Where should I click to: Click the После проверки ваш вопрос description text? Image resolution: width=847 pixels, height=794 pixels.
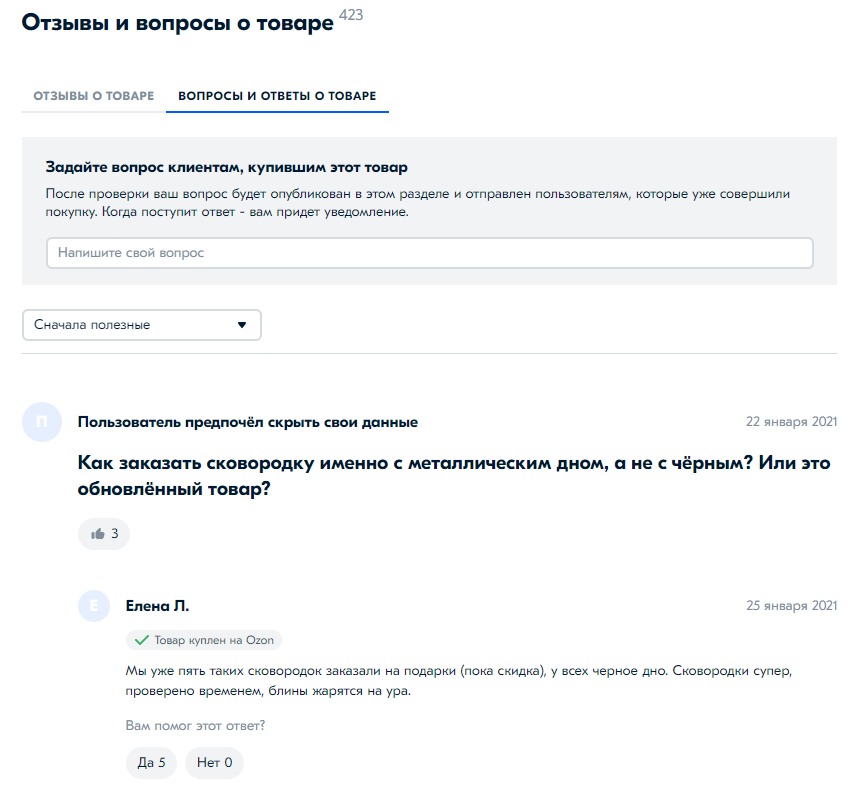click(x=418, y=203)
